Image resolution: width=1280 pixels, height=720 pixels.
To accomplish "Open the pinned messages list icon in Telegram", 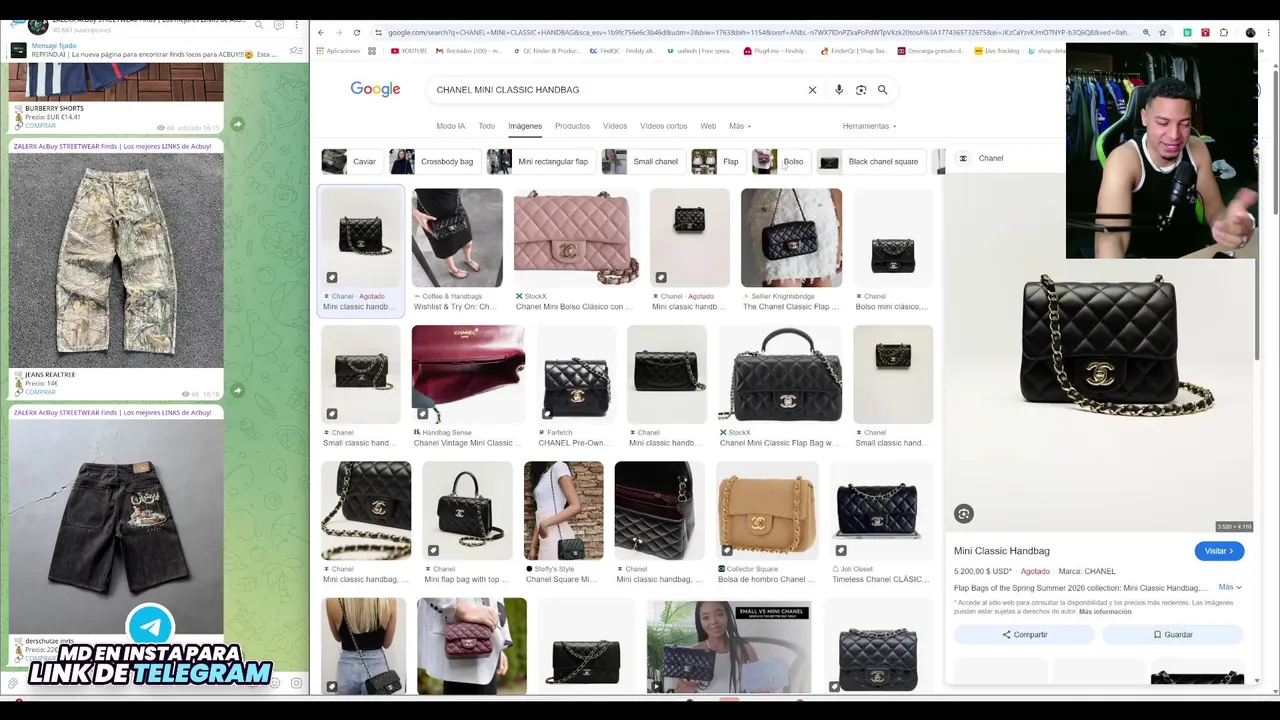I will coord(295,50).
